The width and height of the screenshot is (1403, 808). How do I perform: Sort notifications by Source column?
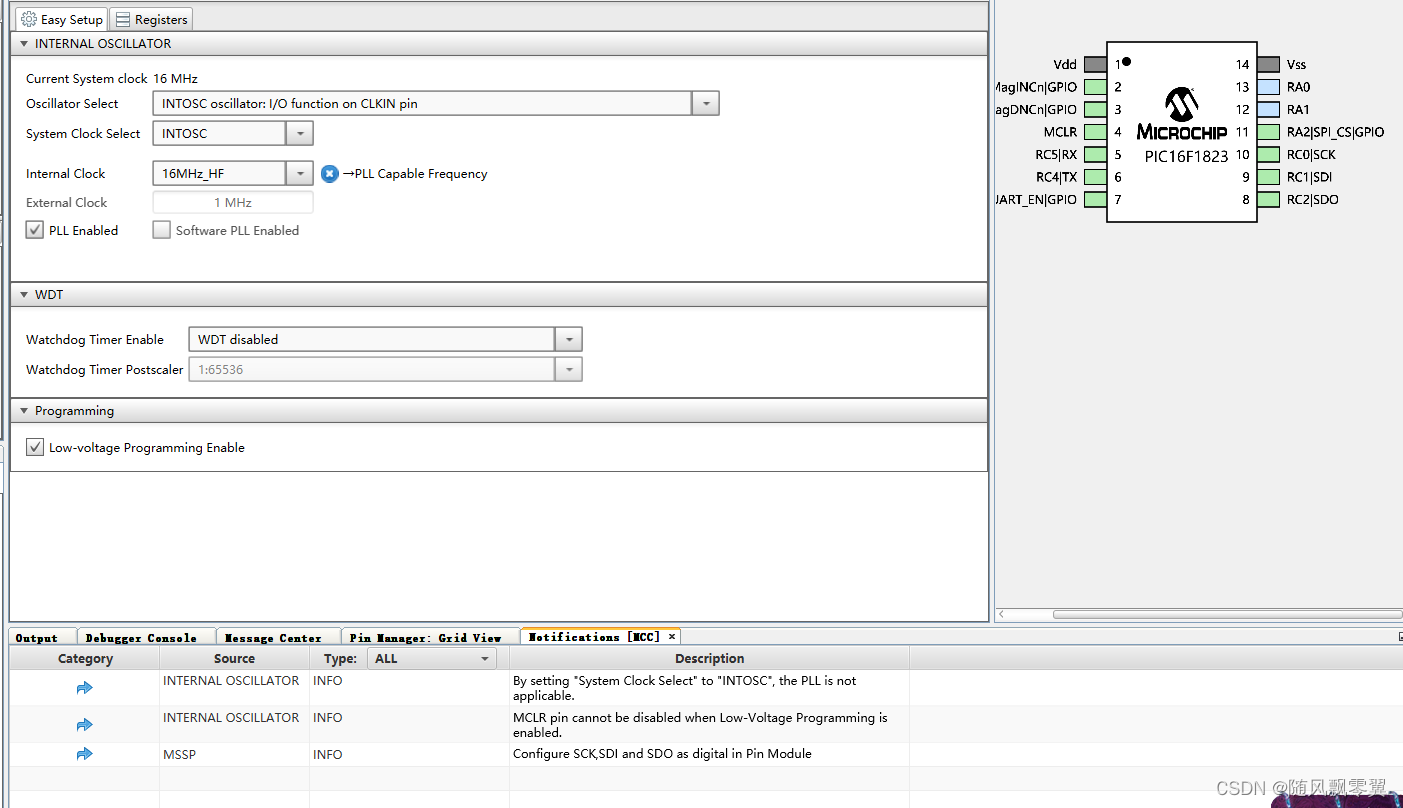click(x=234, y=659)
